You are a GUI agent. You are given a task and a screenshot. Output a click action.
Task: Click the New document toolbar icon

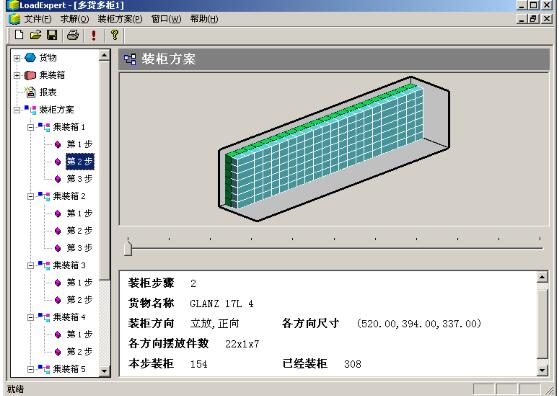19,35
